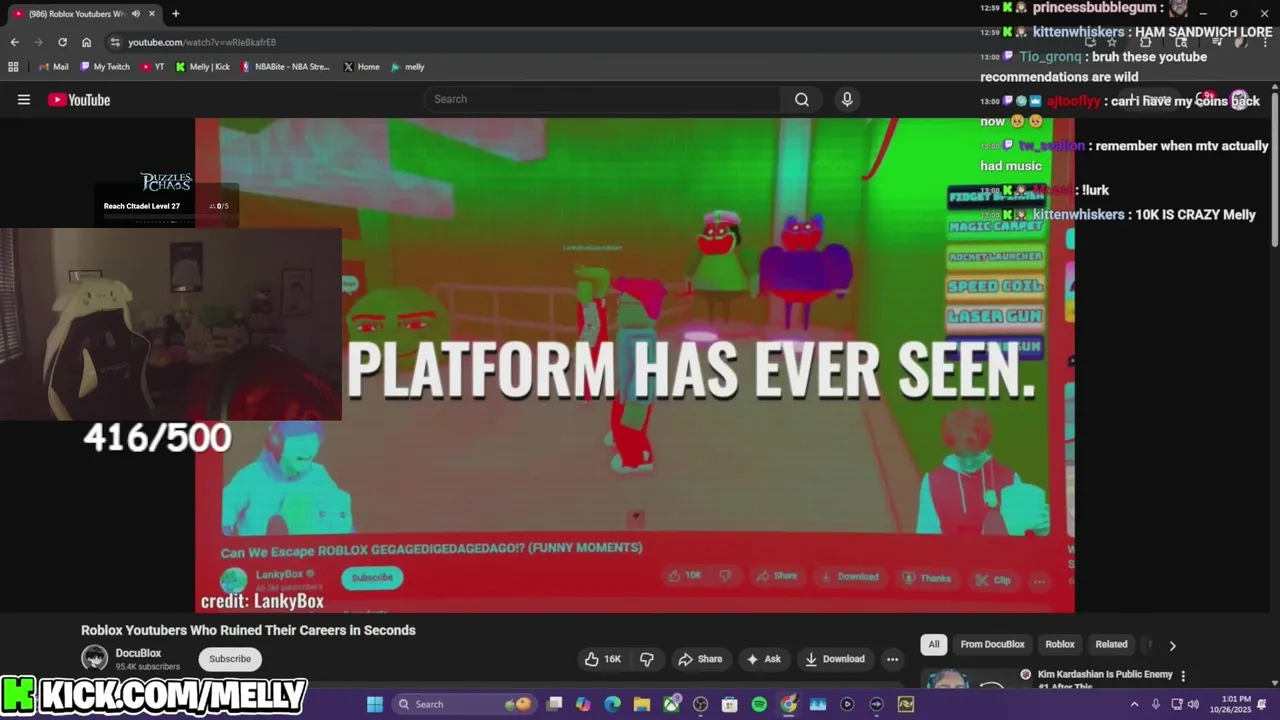This screenshot has width=1280, height=720.
Task: Show hidden system tray icons chevron
Action: click(1134, 704)
